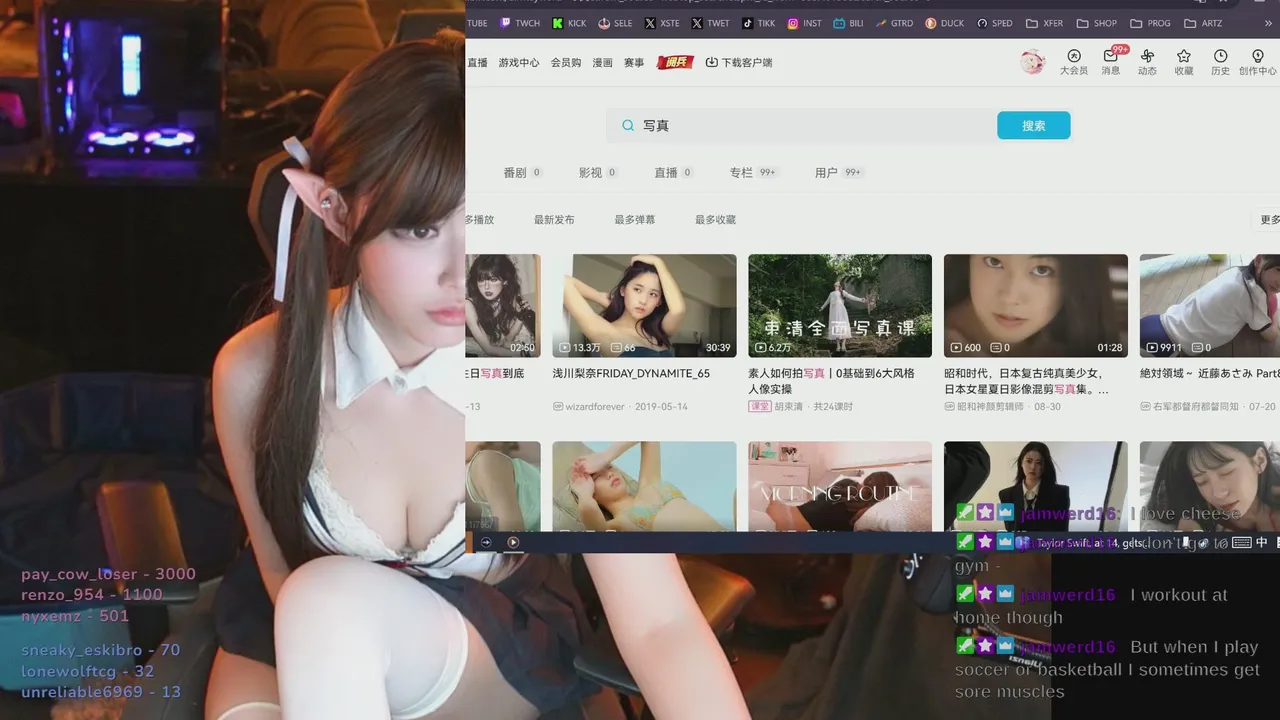The width and height of the screenshot is (1280, 720).
Task: Click the keyboard icon in system tray
Action: (x=1242, y=543)
